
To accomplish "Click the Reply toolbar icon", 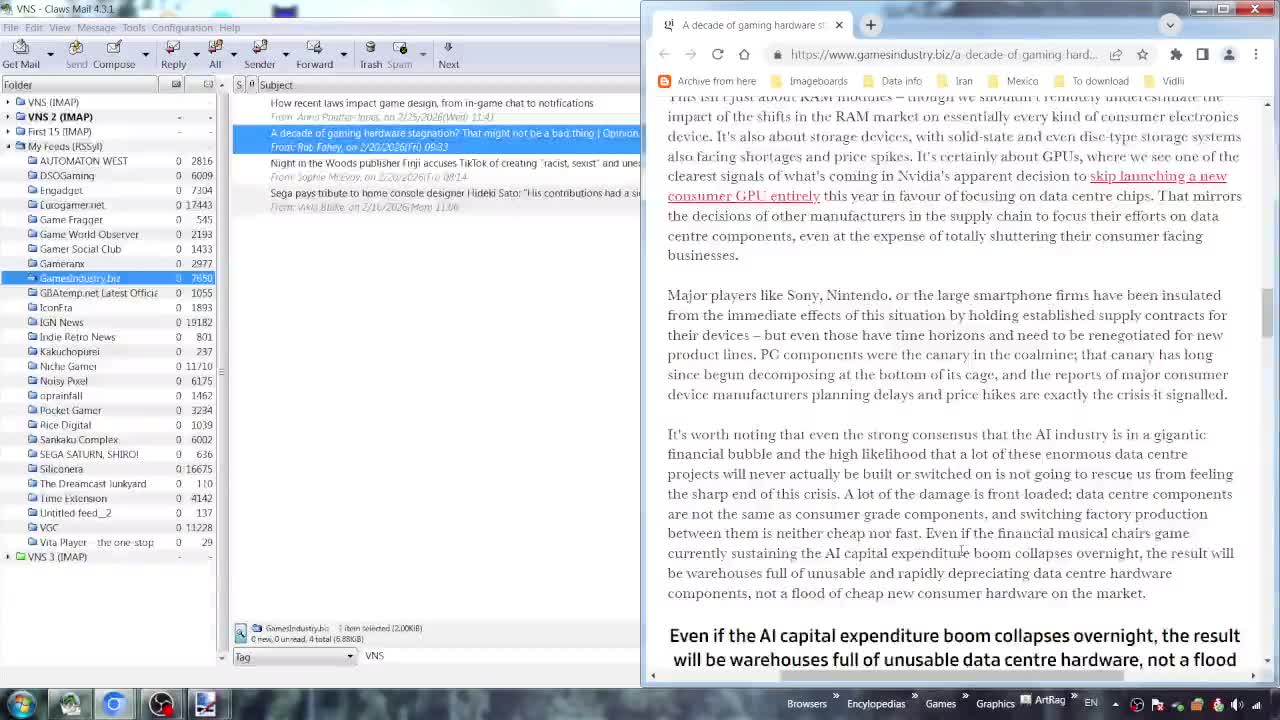I will click(x=173, y=54).
